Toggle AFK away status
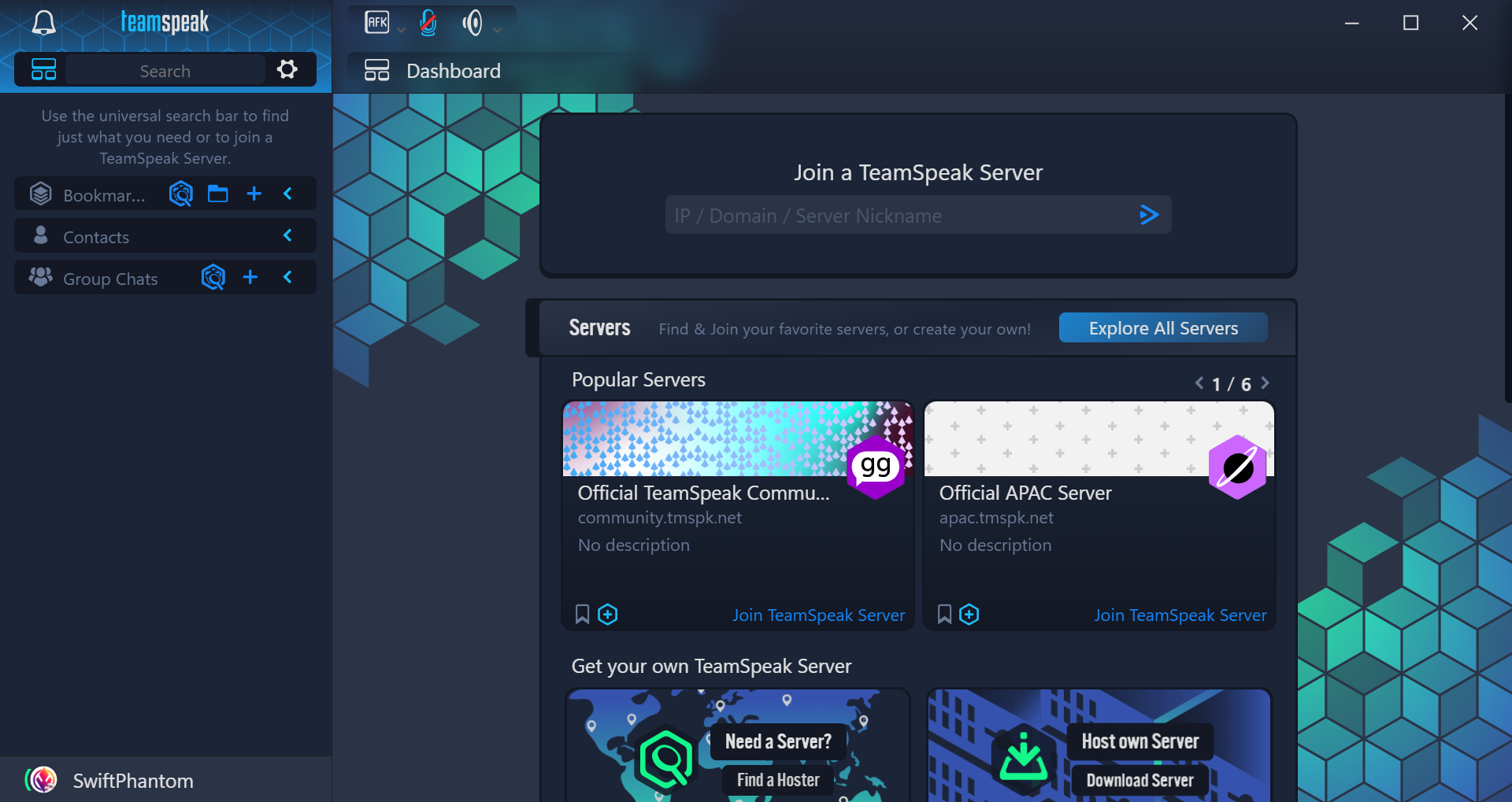The width and height of the screenshot is (1512, 802). 377,22
